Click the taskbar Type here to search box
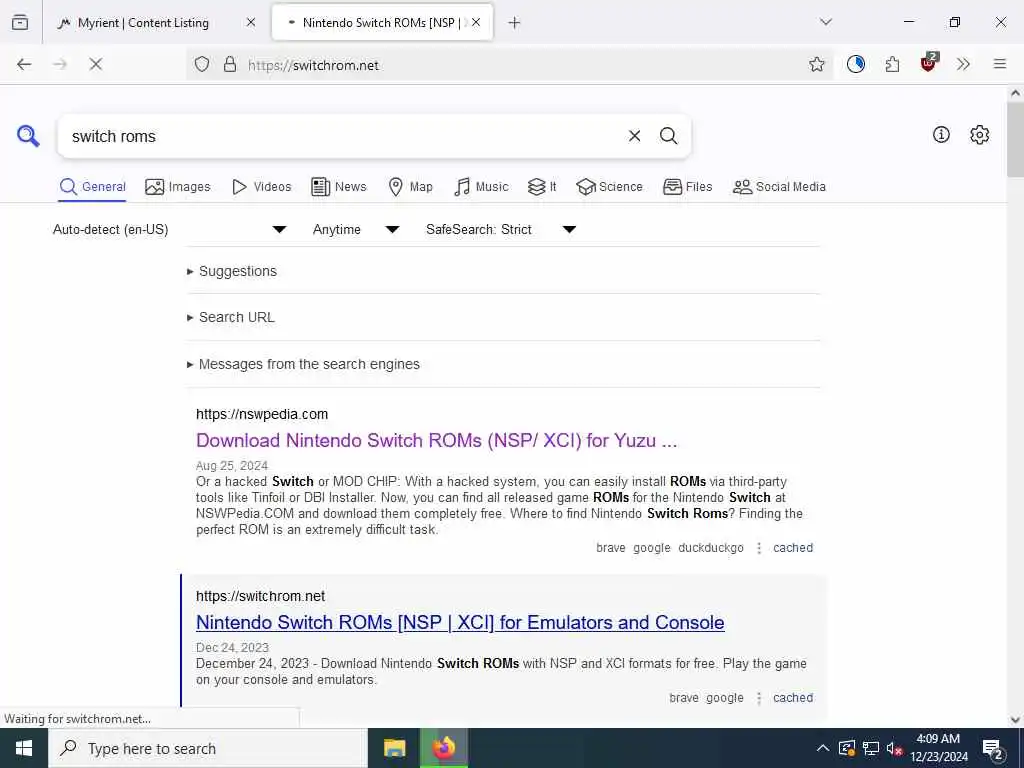The image size is (1024, 768). (208, 748)
